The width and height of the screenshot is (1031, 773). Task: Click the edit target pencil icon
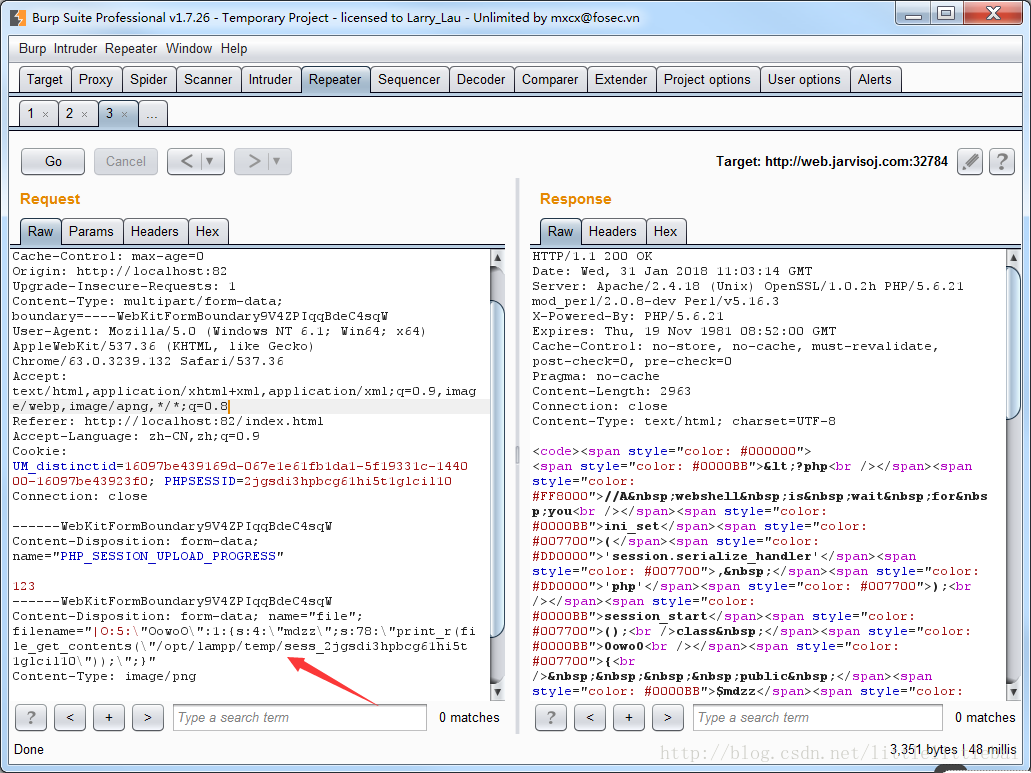(969, 161)
